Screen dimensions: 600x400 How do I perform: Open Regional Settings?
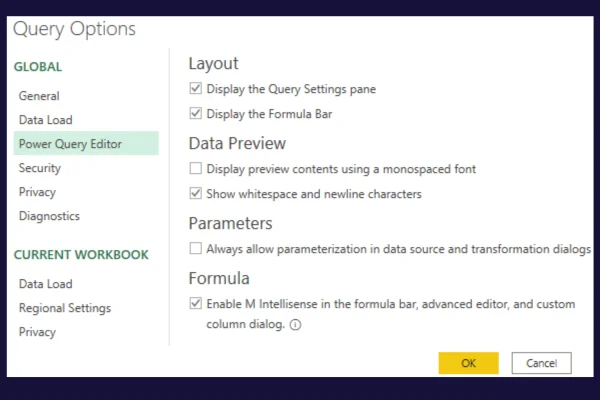click(x=65, y=308)
